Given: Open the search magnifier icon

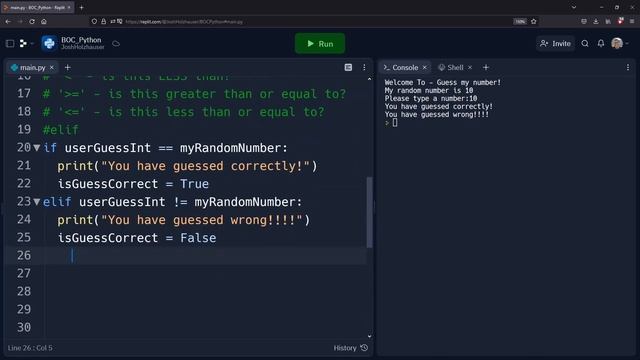Looking at the screenshot, I should click(585, 43).
